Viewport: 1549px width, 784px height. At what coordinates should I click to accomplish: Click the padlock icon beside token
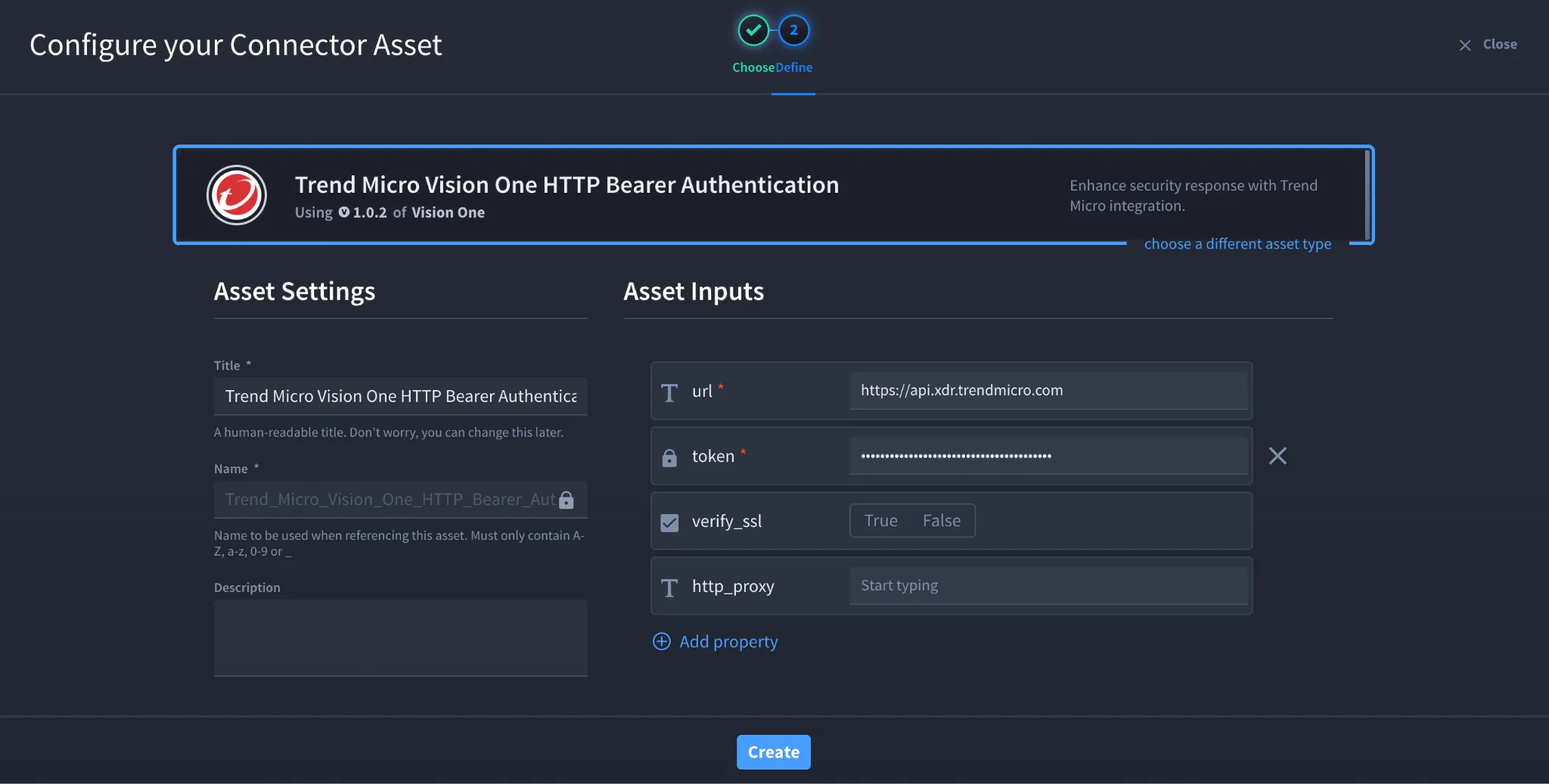pos(669,457)
